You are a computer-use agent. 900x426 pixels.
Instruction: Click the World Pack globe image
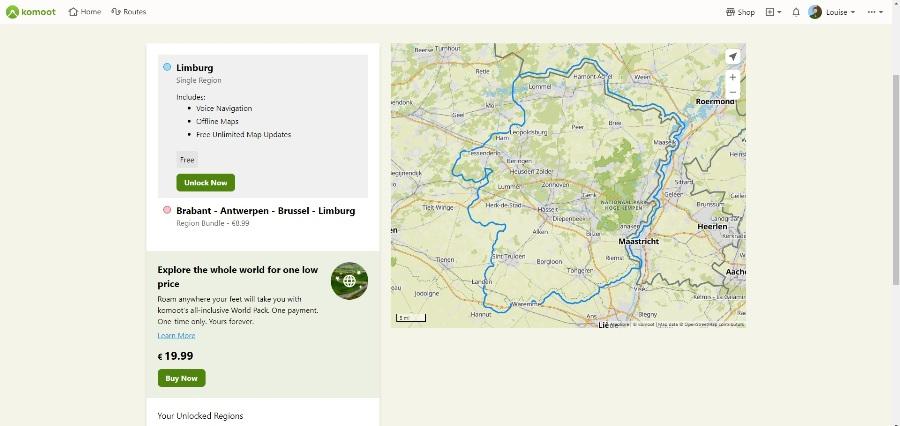[350, 281]
